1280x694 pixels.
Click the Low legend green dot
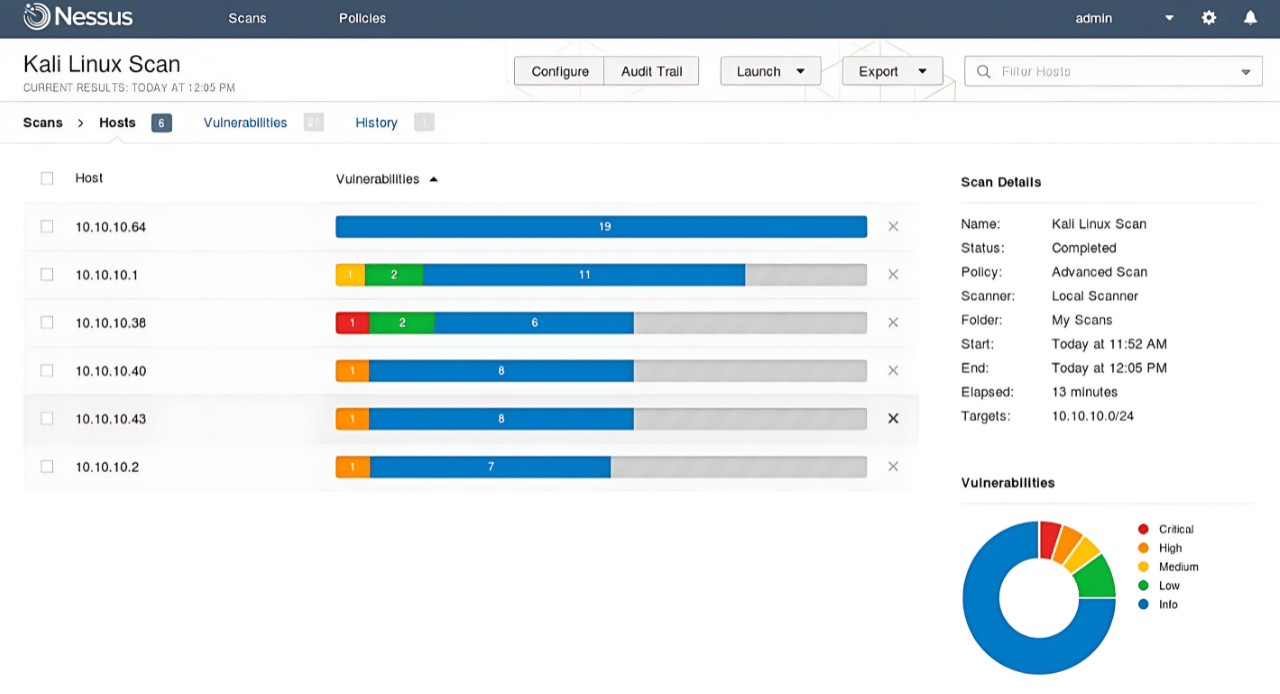[x=1143, y=586]
